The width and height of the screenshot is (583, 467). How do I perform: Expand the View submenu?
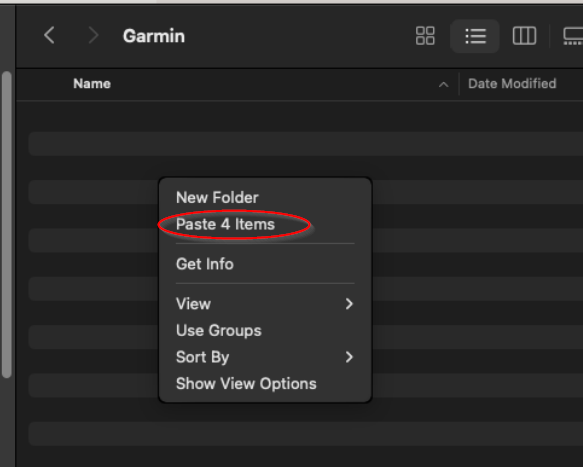pos(265,304)
